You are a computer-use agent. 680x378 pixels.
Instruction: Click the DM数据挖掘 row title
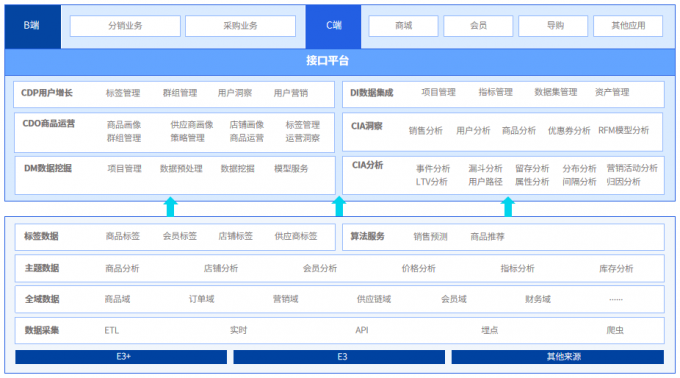[48, 168]
